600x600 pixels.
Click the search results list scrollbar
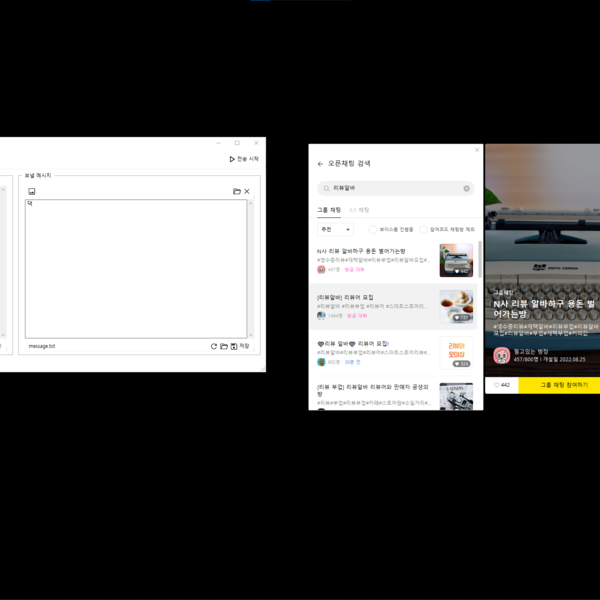point(480,259)
